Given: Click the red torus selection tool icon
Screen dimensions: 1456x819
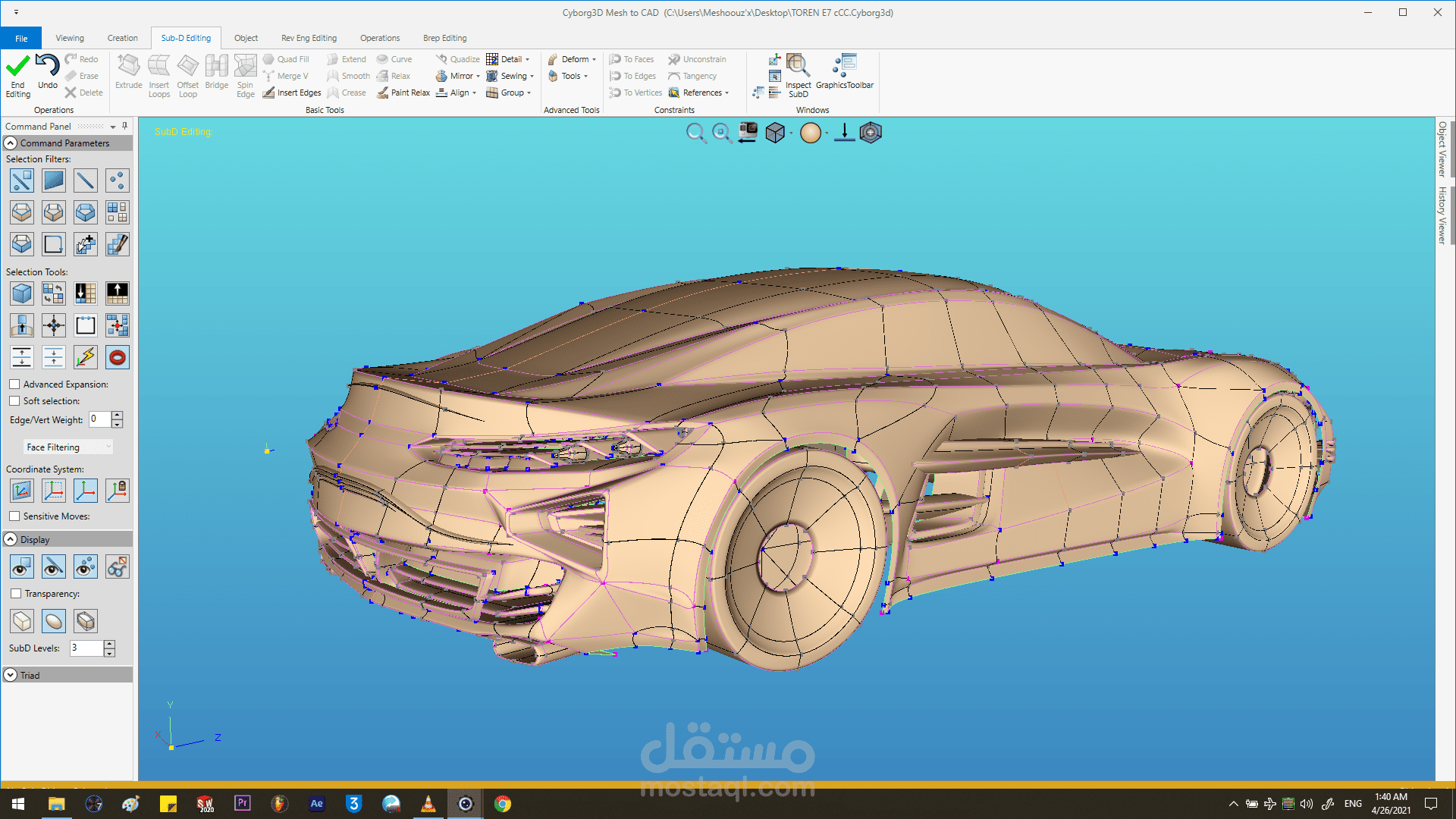Looking at the screenshot, I should [118, 357].
